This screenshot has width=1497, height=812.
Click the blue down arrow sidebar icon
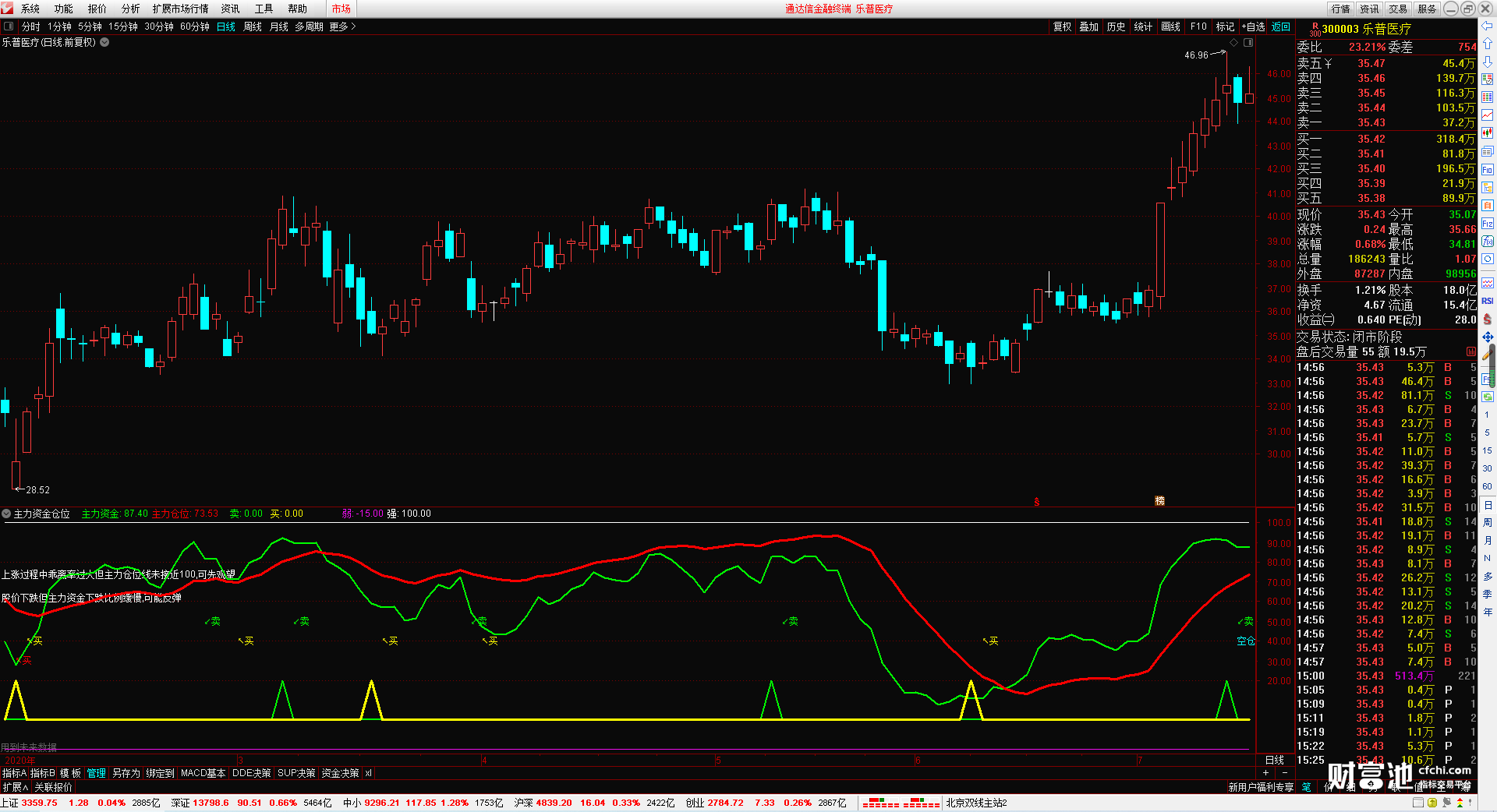1488,62
